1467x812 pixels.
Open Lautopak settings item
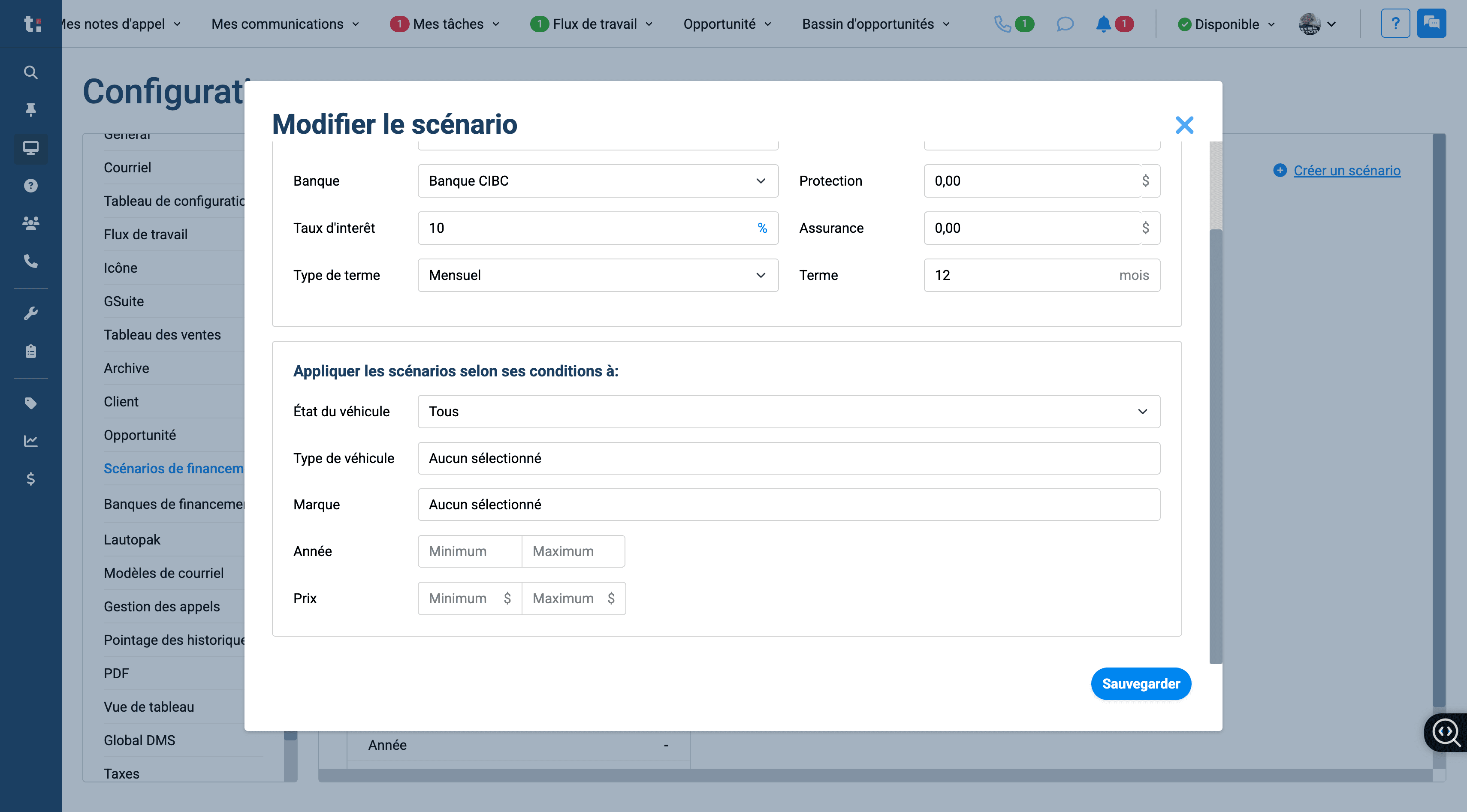132,539
